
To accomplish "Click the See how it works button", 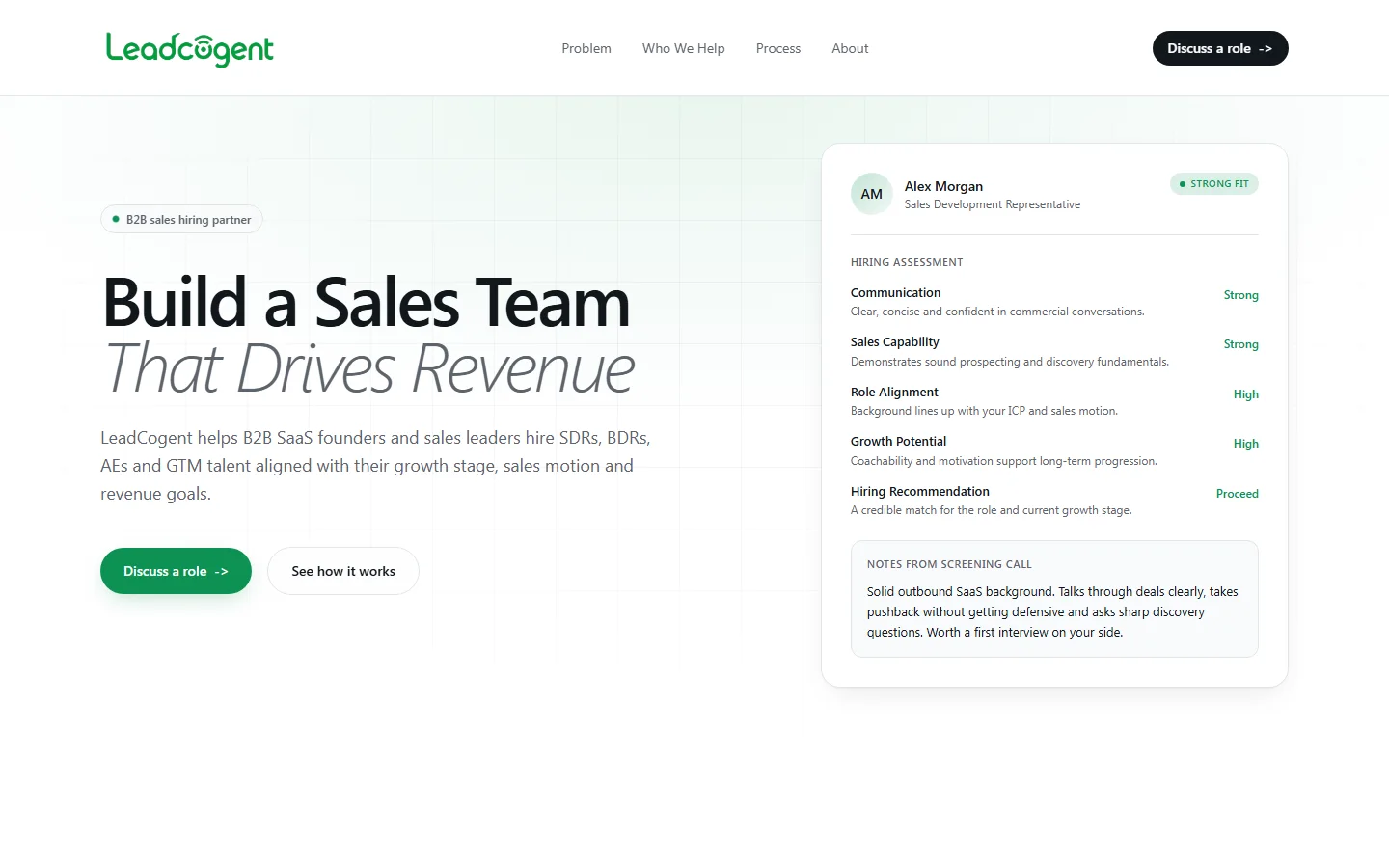I will [x=343, y=571].
